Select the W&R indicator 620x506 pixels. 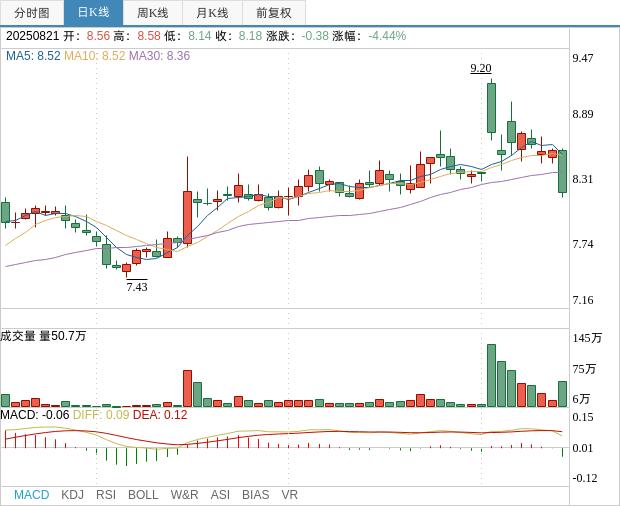[x=184, y=495]
